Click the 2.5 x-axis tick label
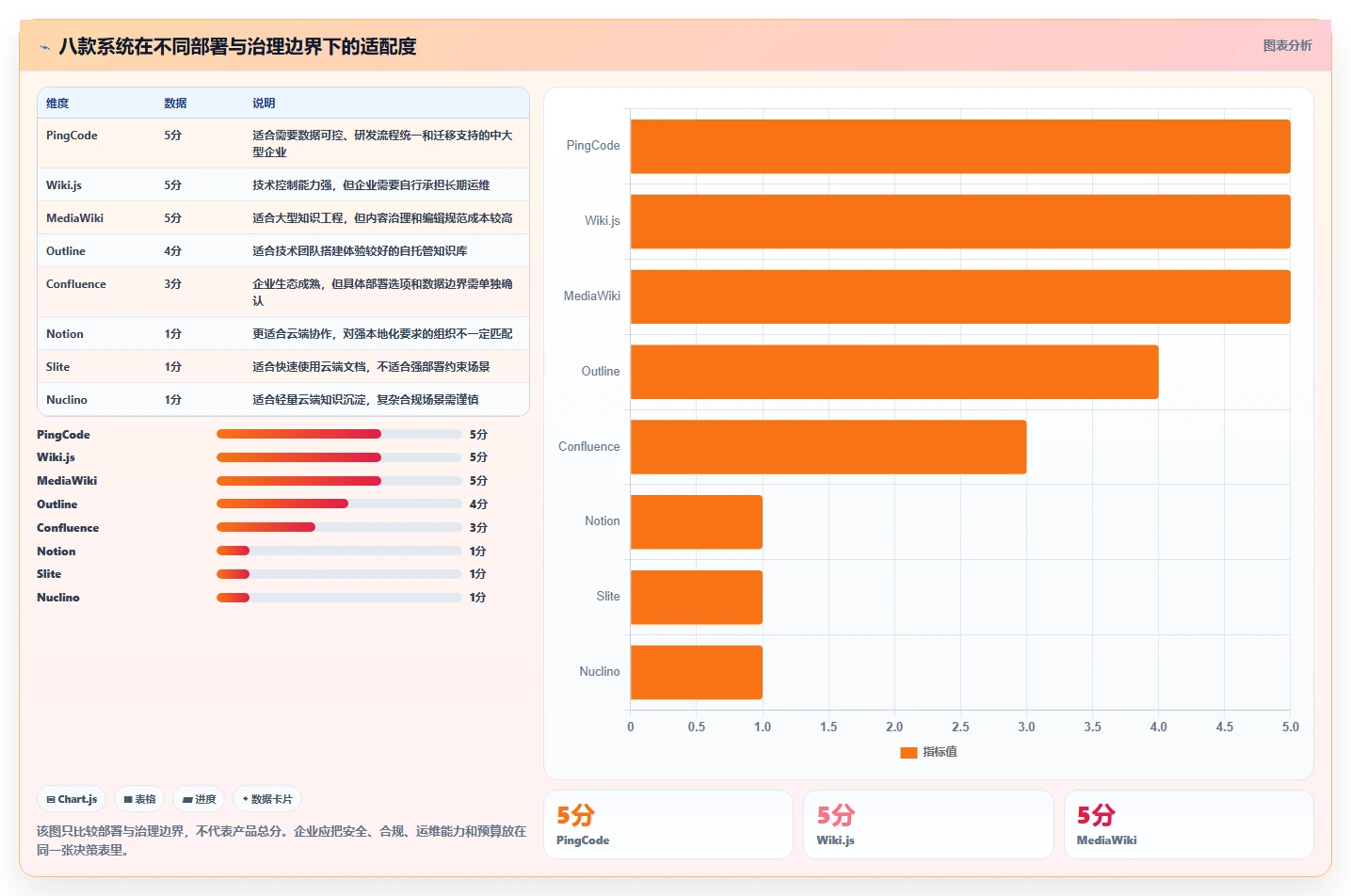Viewport: 1351px width, 896px height. pos(960,727)
